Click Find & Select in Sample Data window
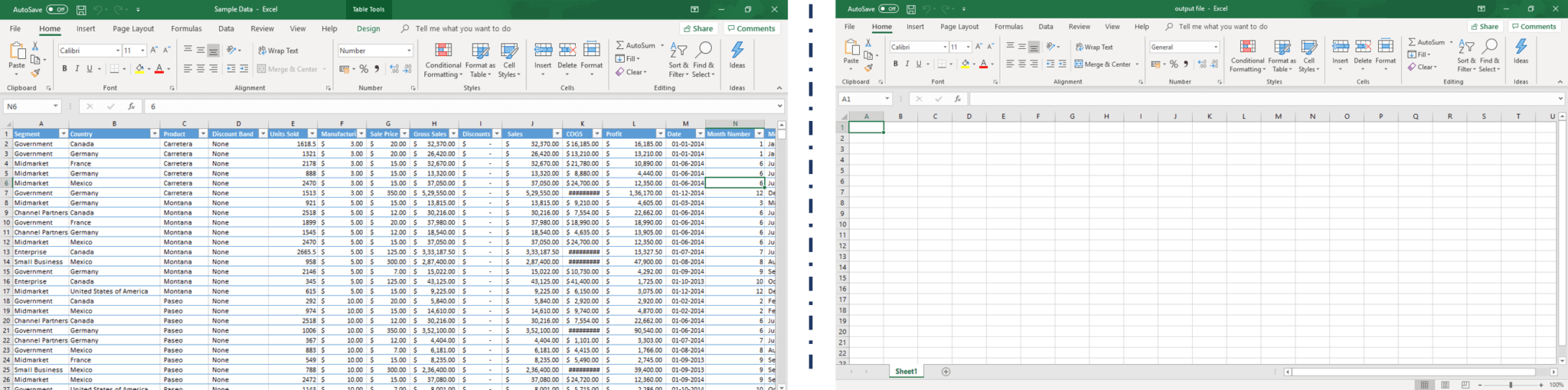This screenshot has height=390, width=1568. (x=703, y=60)
